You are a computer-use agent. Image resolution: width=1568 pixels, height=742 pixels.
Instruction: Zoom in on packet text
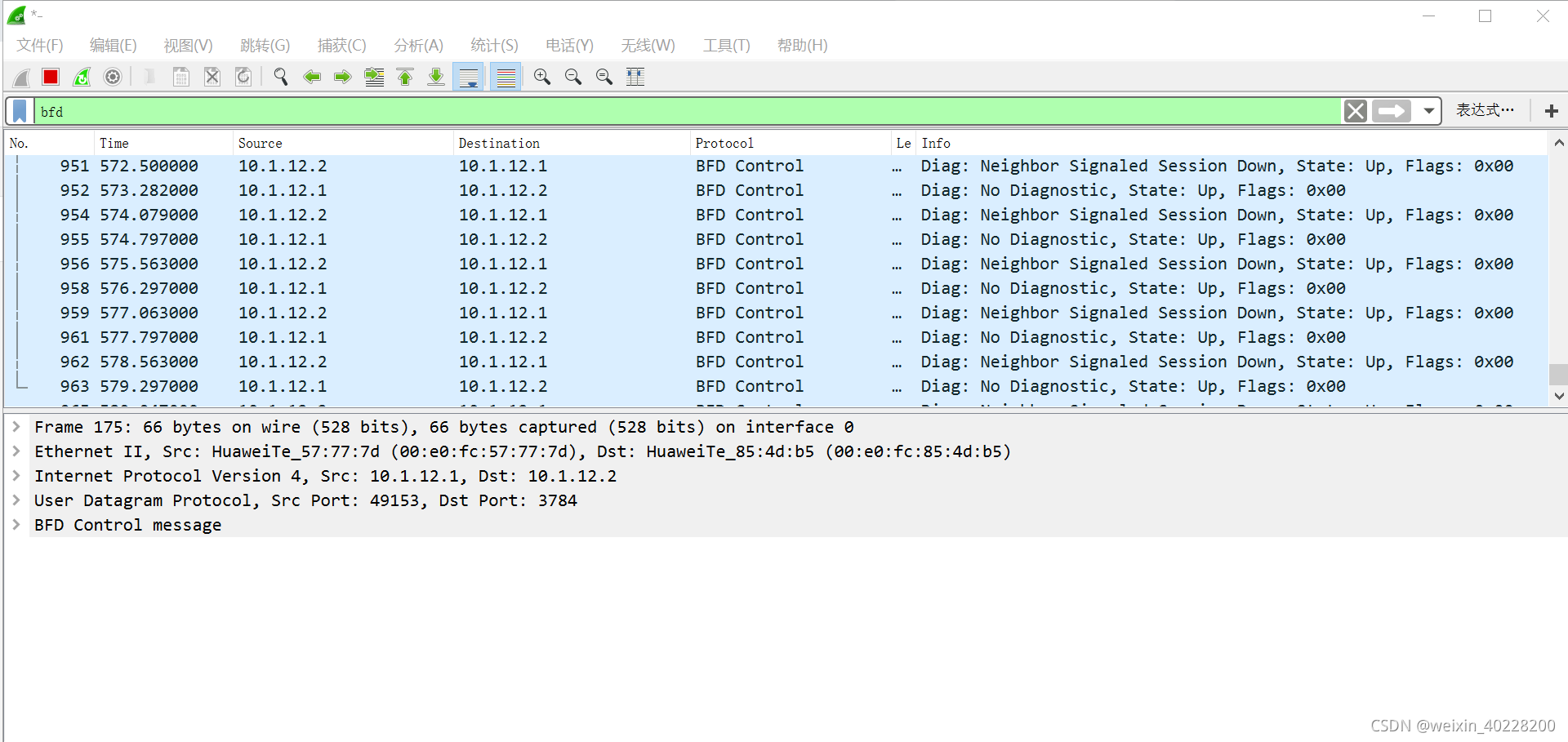coord(542,77)
